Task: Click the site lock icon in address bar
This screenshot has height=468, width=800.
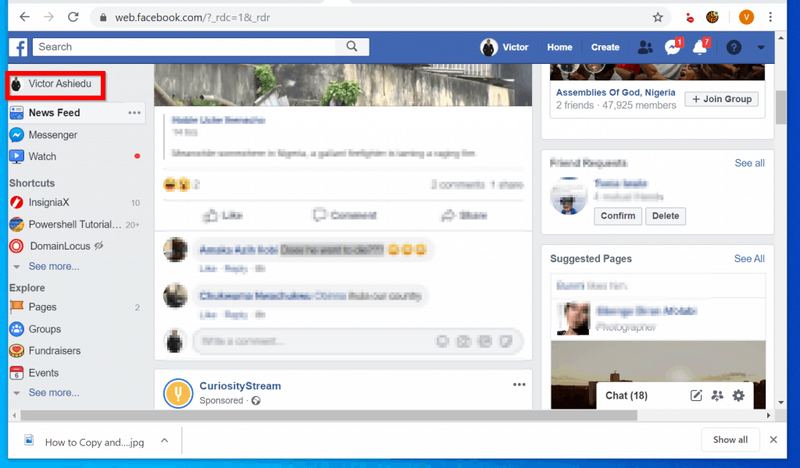Action: click(103, 17)
